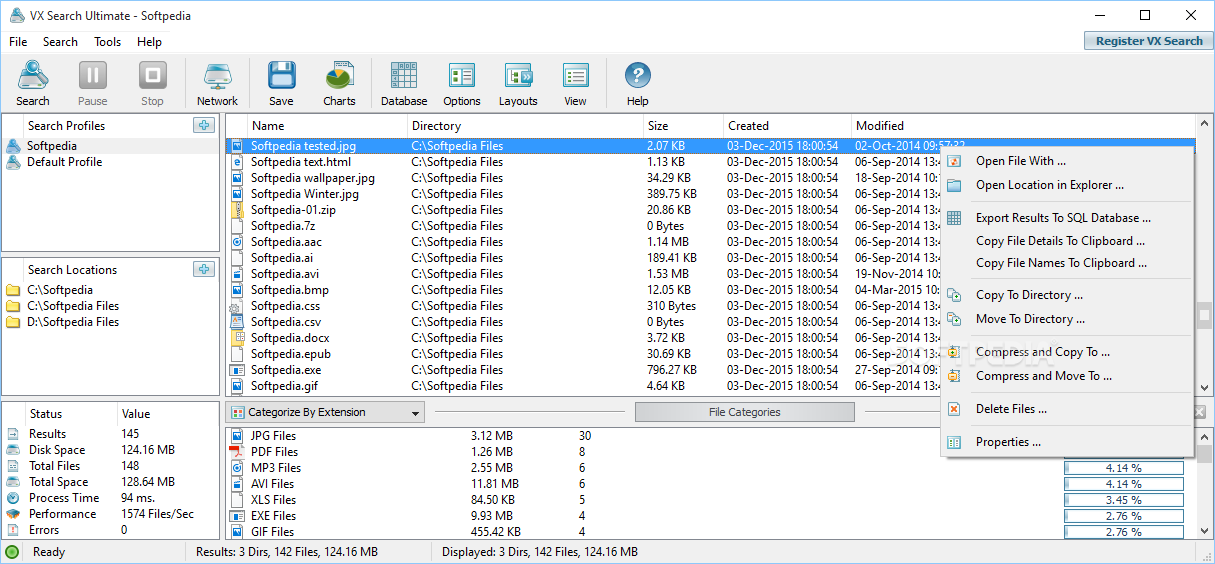Sort by the Created column header

pos(788,126)
